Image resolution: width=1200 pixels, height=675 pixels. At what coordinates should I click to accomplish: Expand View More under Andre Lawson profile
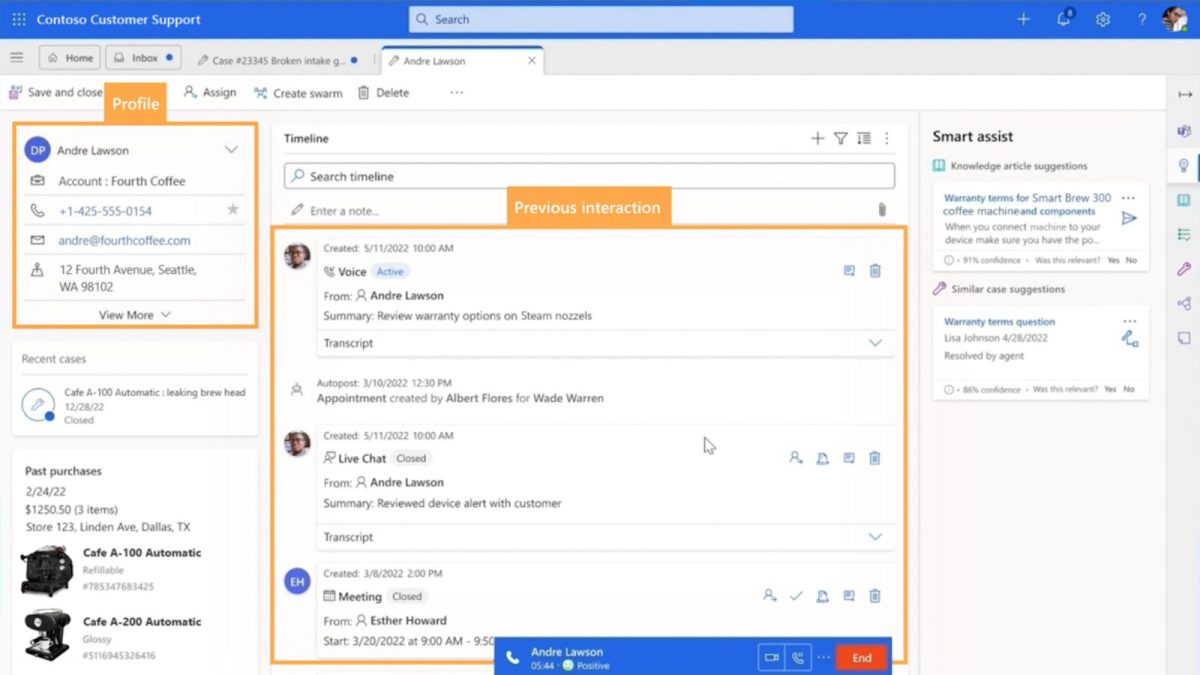click(125, 314)
